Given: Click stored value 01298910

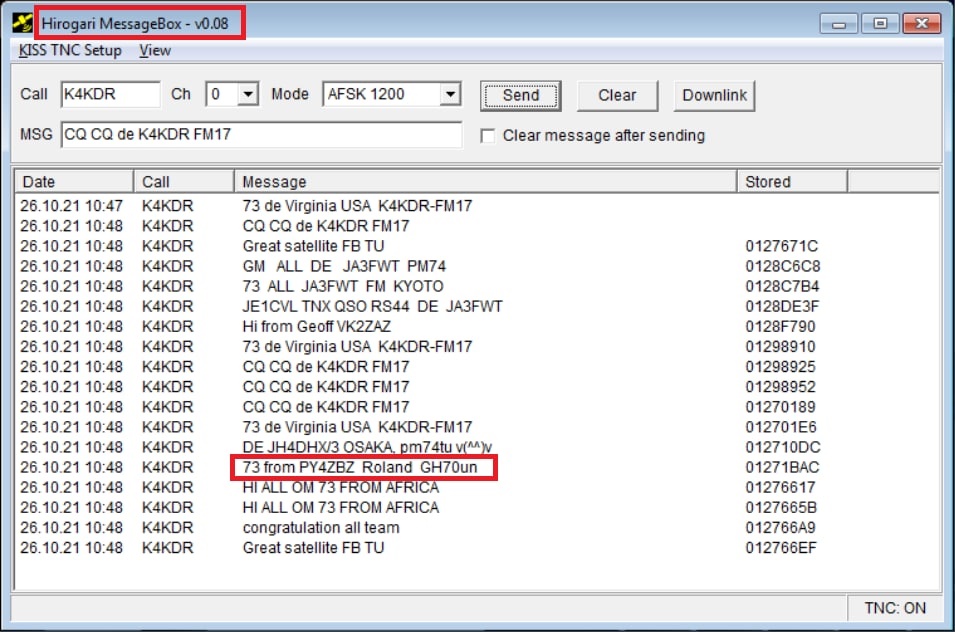Looking at the screenshot, I should [780, 346].
